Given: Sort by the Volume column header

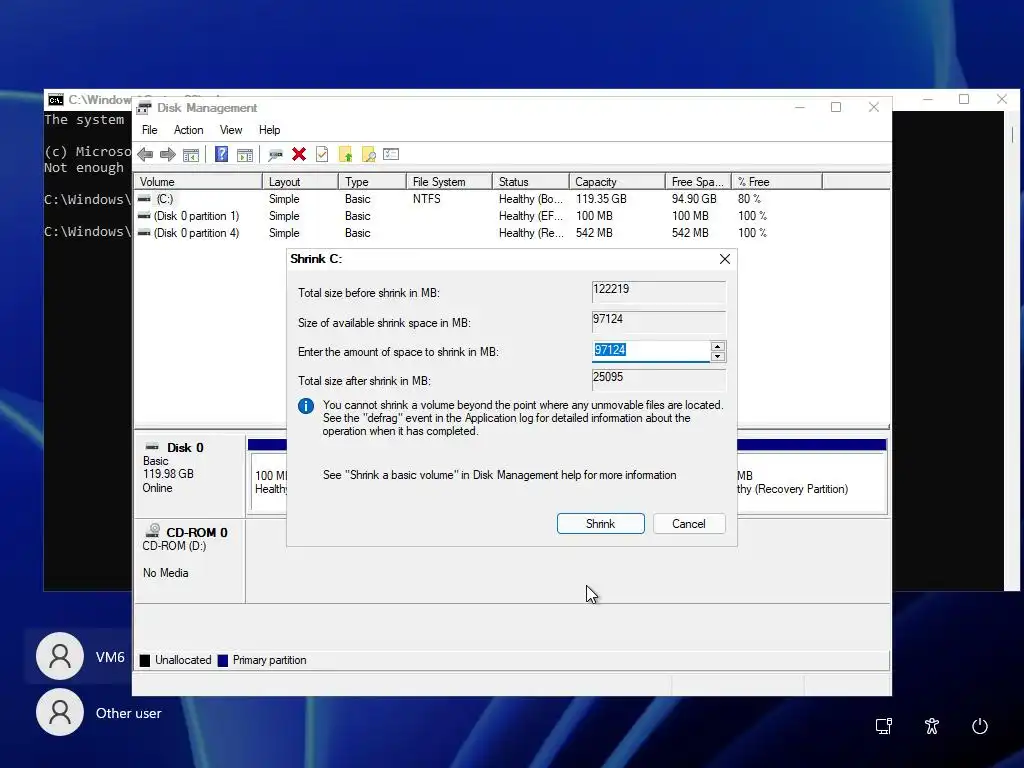Looking at the screenshot, I should coord(199,182).
